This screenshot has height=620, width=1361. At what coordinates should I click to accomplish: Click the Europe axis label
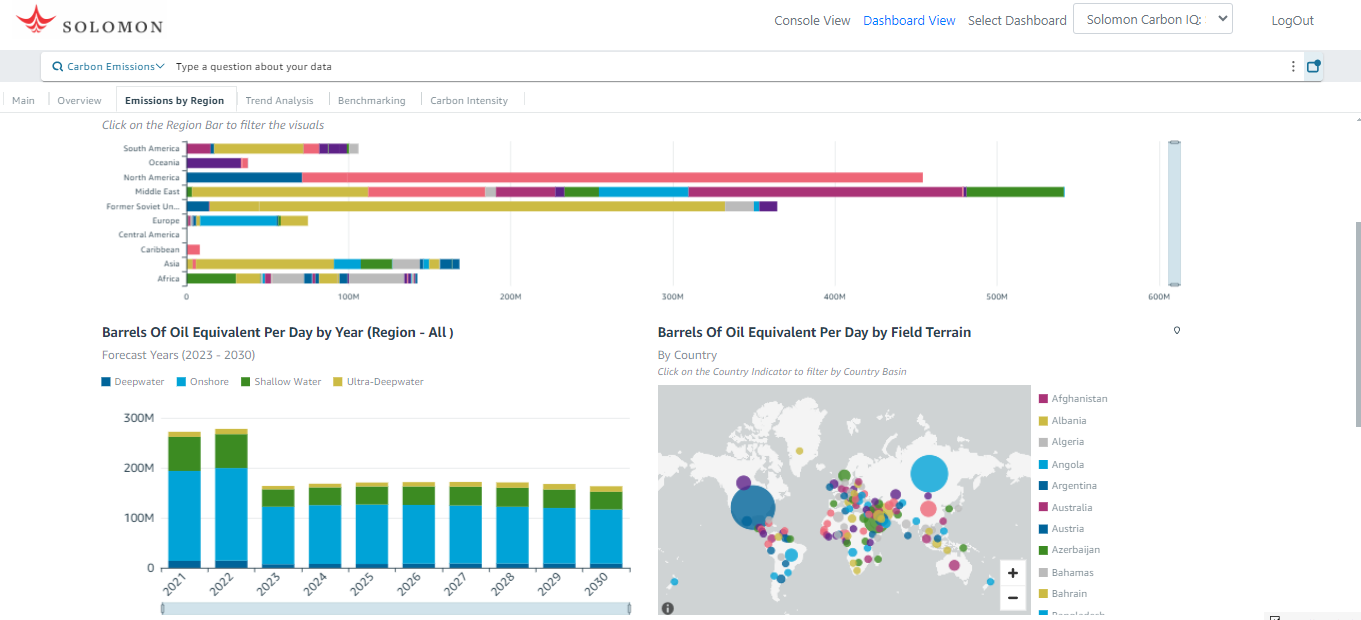click(166, 220)
